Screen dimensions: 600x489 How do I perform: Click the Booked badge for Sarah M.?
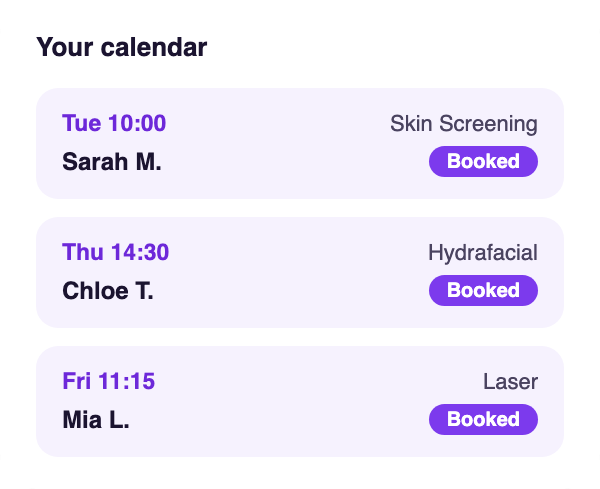click(483, 161)
